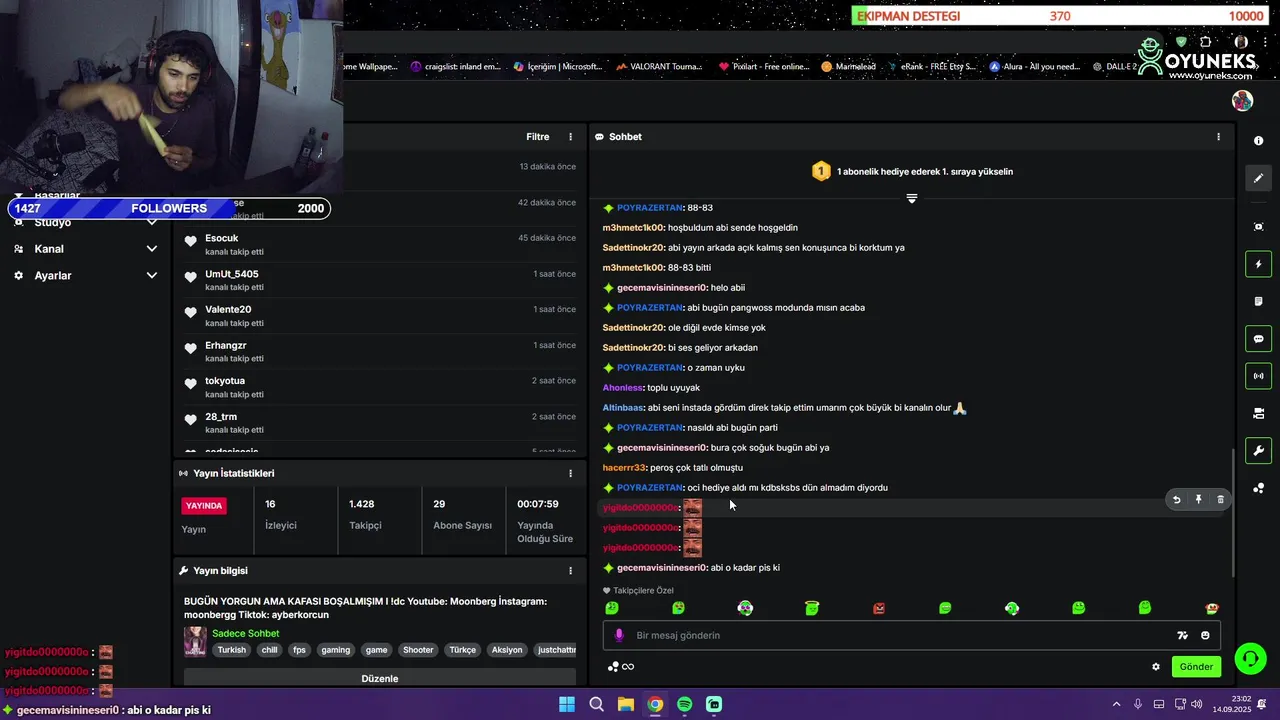Click the Gönder send button

tap(1196, 667)
